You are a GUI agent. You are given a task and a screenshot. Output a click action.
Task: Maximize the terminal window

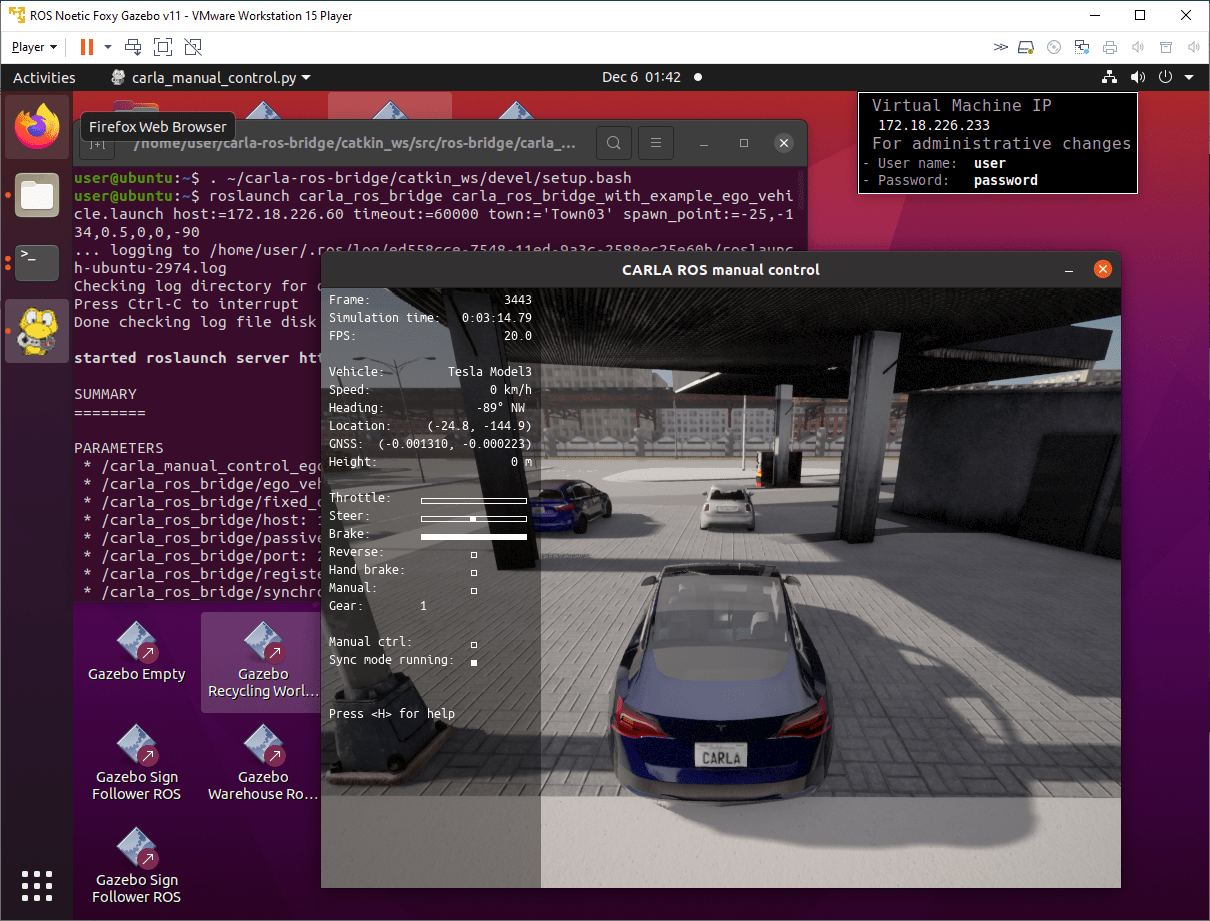pyautogui.click(x=744, y=143)
